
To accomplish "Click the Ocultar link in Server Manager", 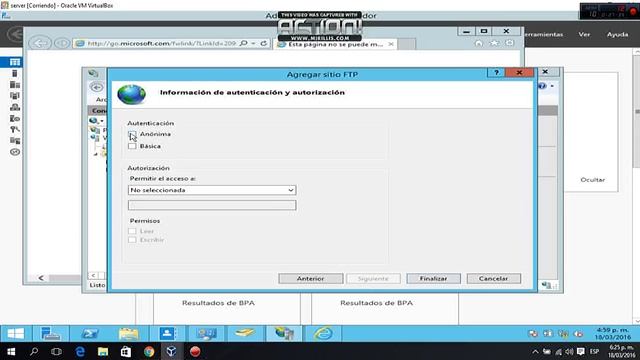I will pos(593,180).
